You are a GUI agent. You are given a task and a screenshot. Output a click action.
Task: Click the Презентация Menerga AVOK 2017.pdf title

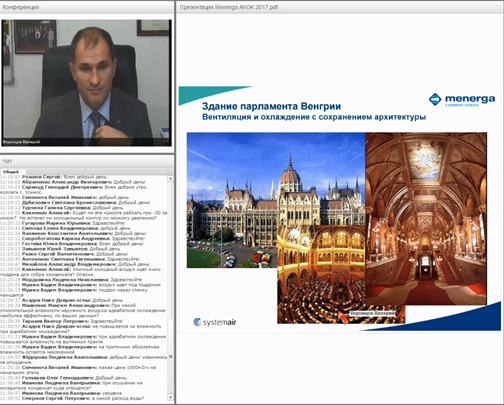(x=229, y=7)
